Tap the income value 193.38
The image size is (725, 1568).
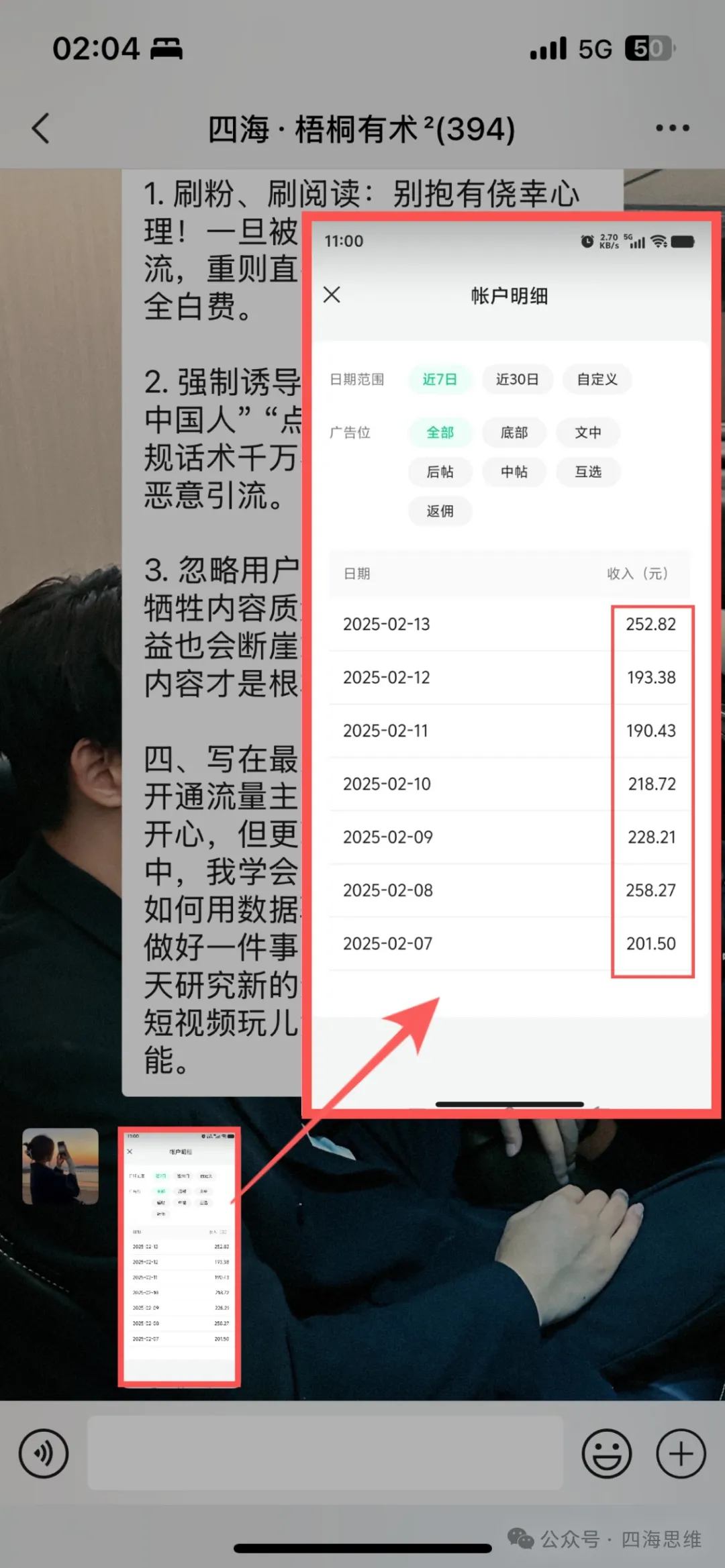pos(651,678)
